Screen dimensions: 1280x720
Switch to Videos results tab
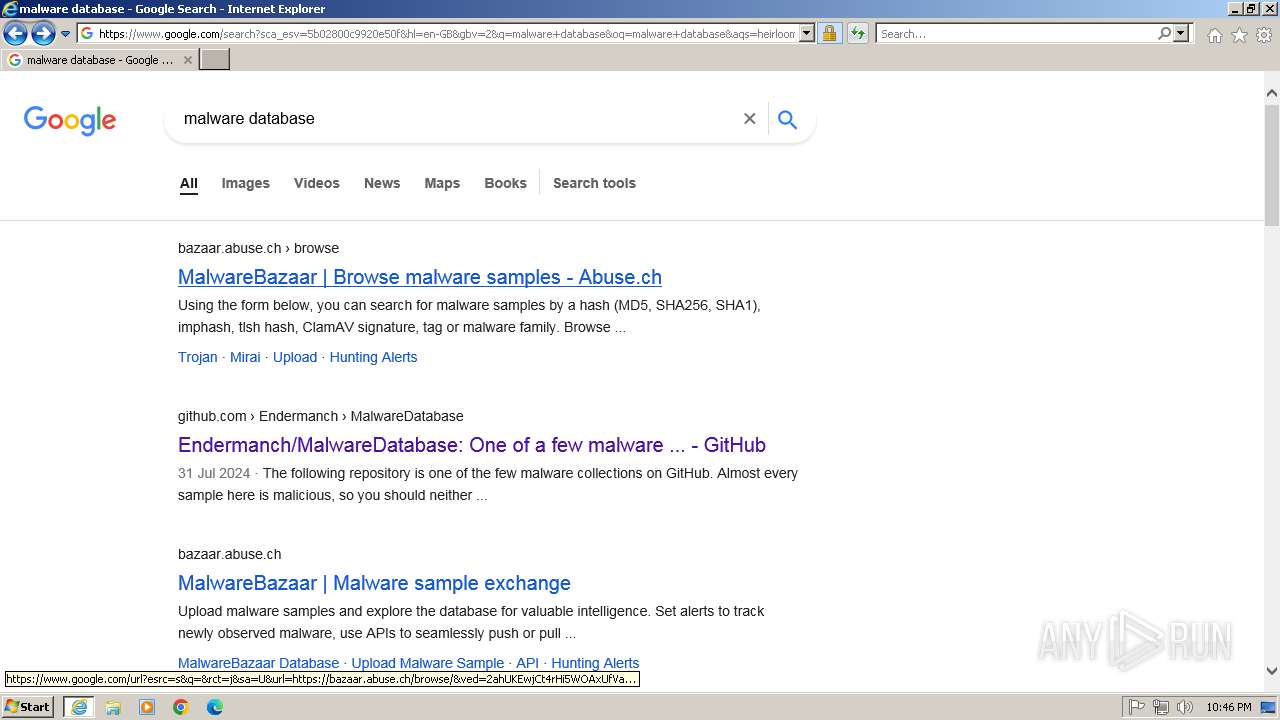click(x=317, y=183)
